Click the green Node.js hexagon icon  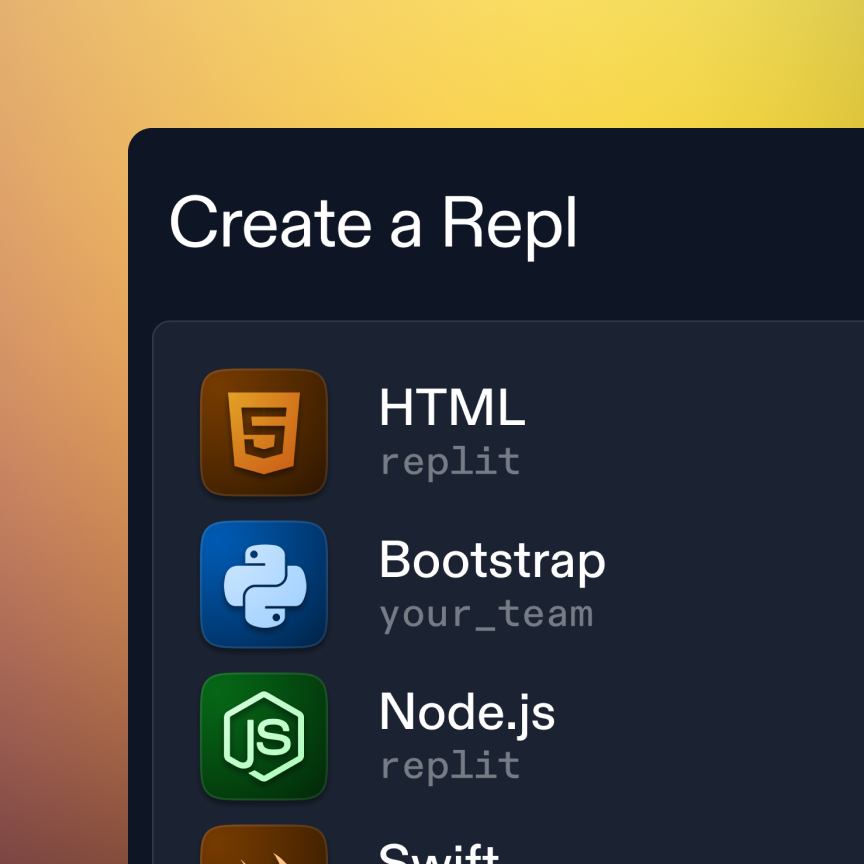pyautogui.click(x=264, y=736)
